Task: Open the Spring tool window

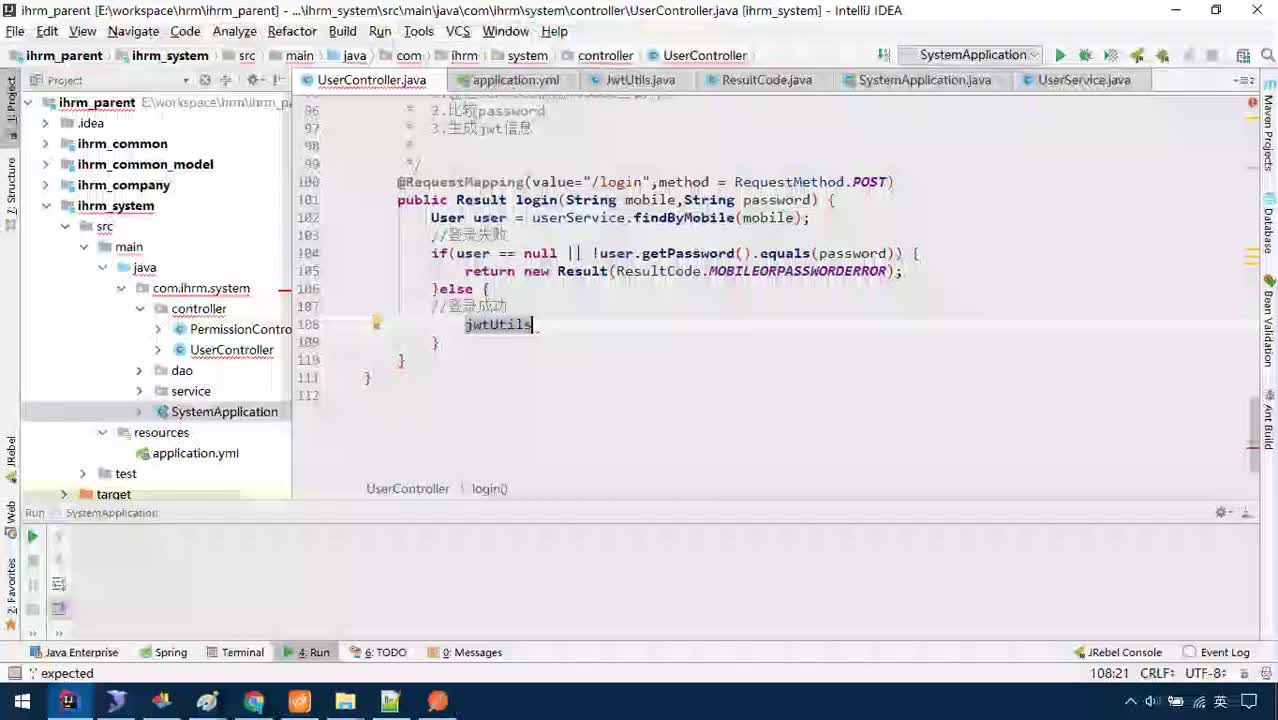Action: pos(162,652)
